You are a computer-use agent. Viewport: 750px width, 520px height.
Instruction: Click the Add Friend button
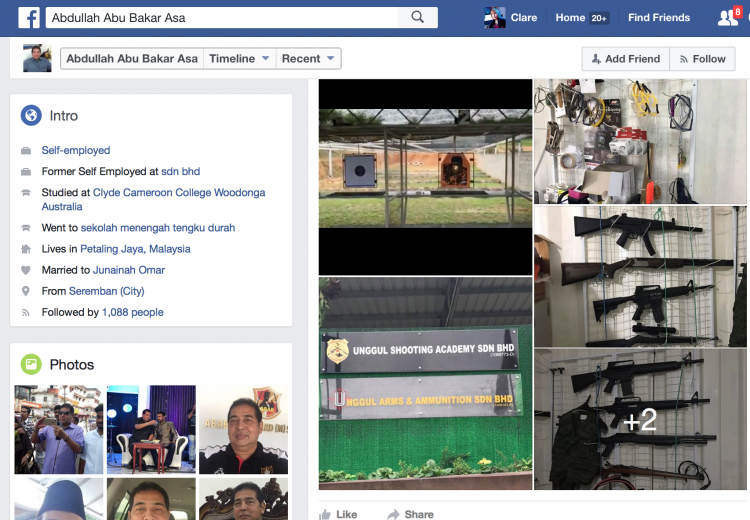pos(626,59)
